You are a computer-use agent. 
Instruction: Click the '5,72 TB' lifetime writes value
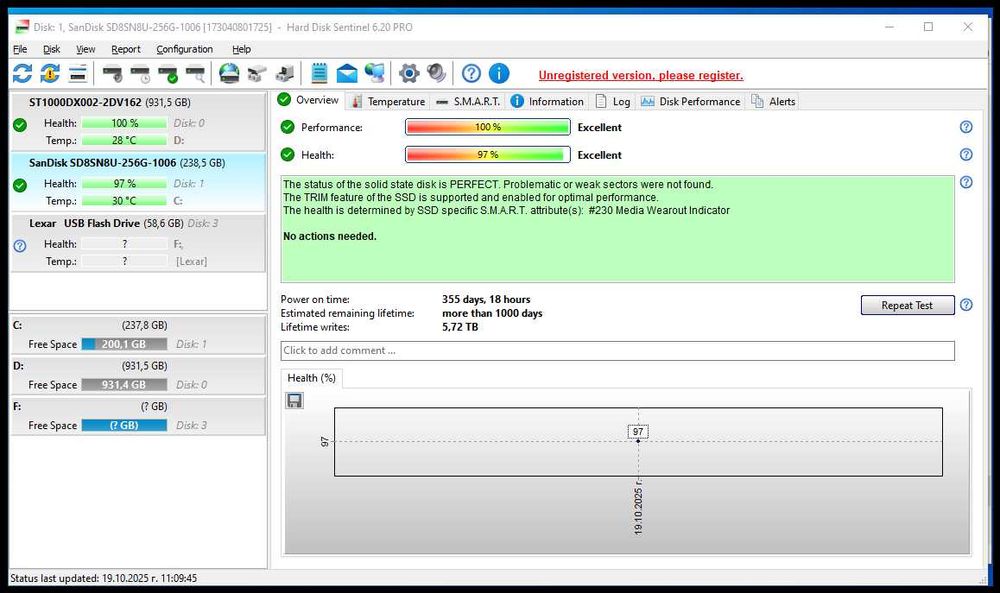click(460, 327)
